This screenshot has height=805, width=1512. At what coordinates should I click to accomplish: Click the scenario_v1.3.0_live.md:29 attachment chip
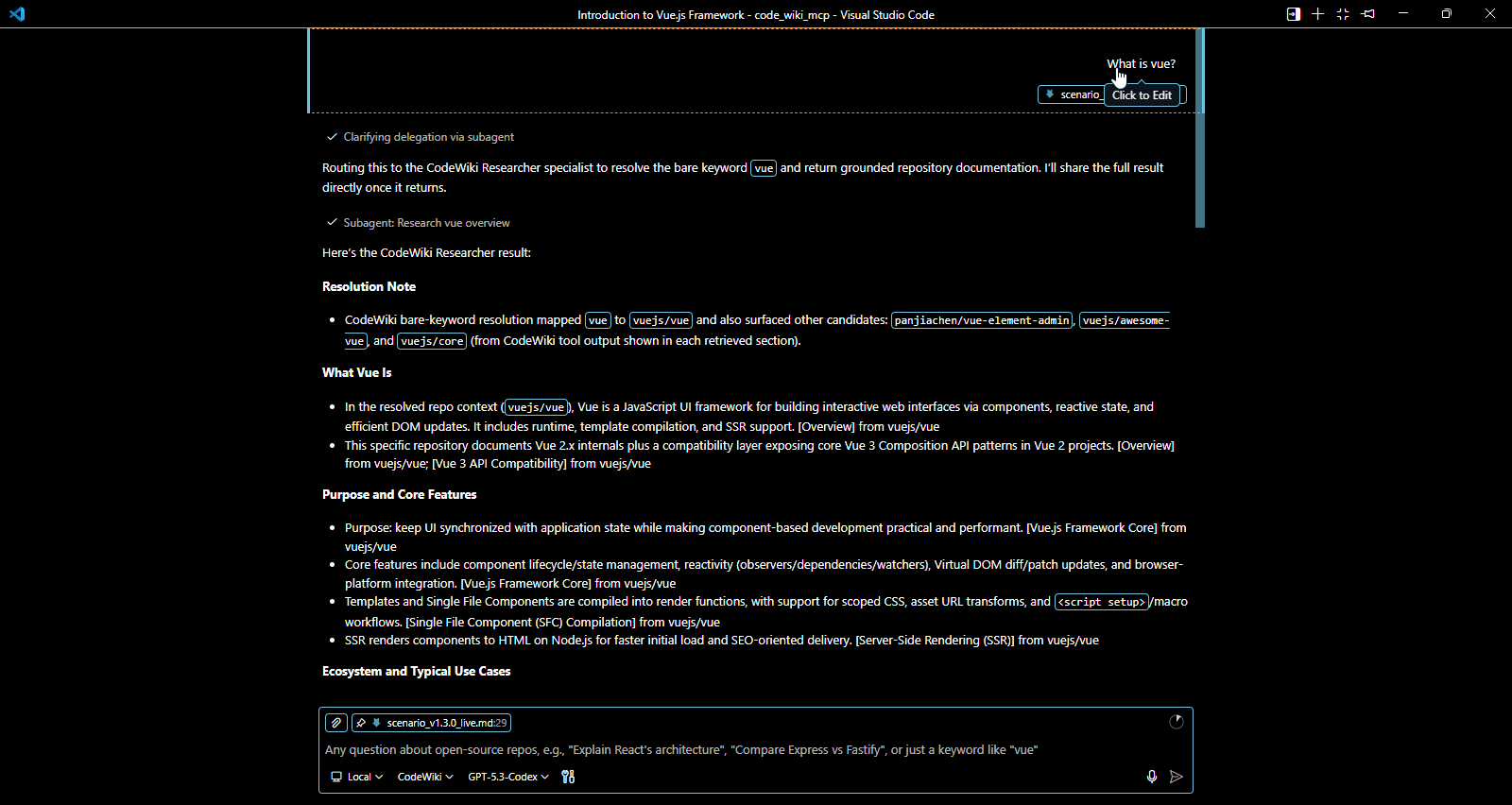coord(432,723)
